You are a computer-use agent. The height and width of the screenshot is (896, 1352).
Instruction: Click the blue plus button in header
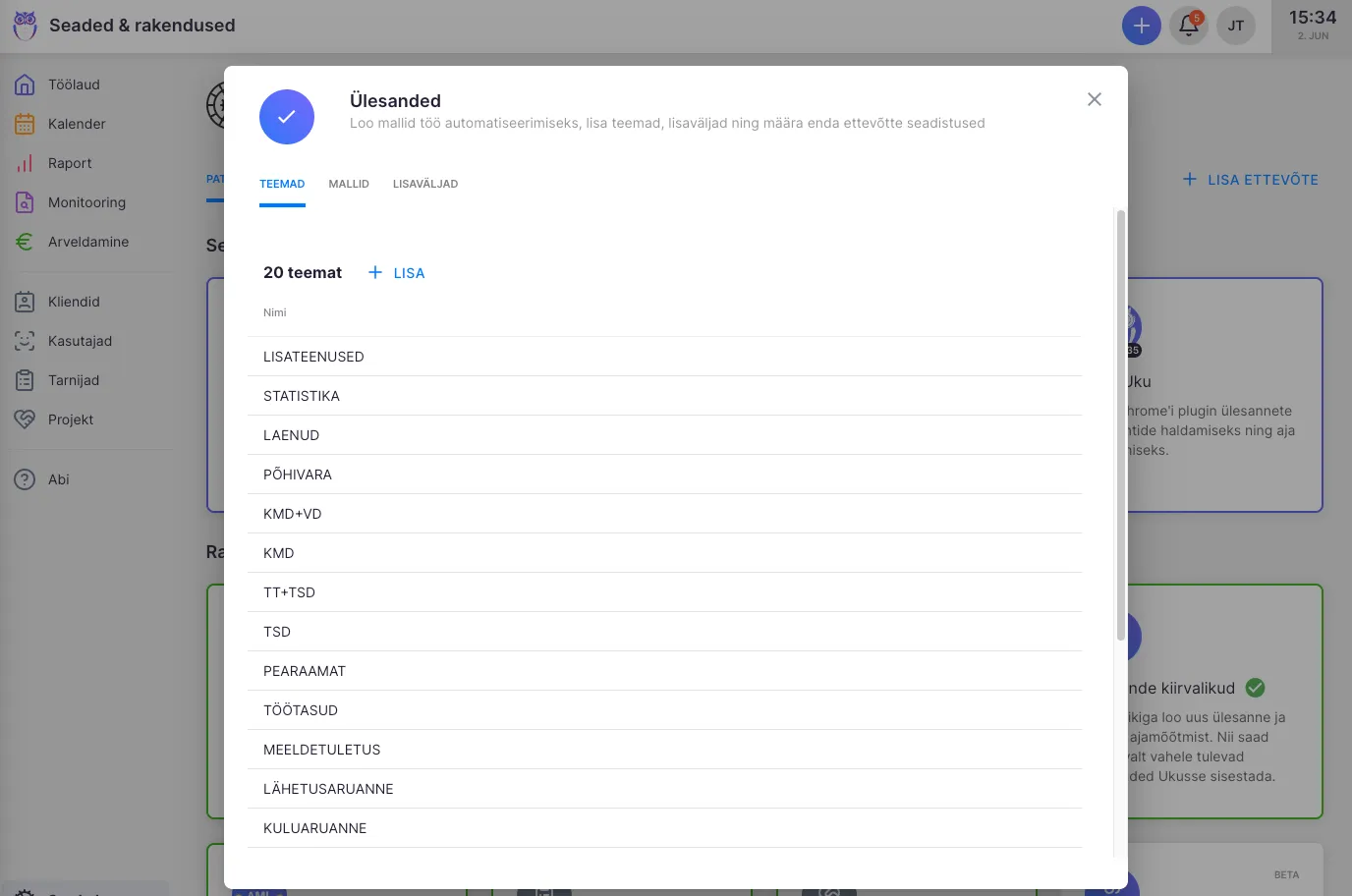tap(1141, 26)
